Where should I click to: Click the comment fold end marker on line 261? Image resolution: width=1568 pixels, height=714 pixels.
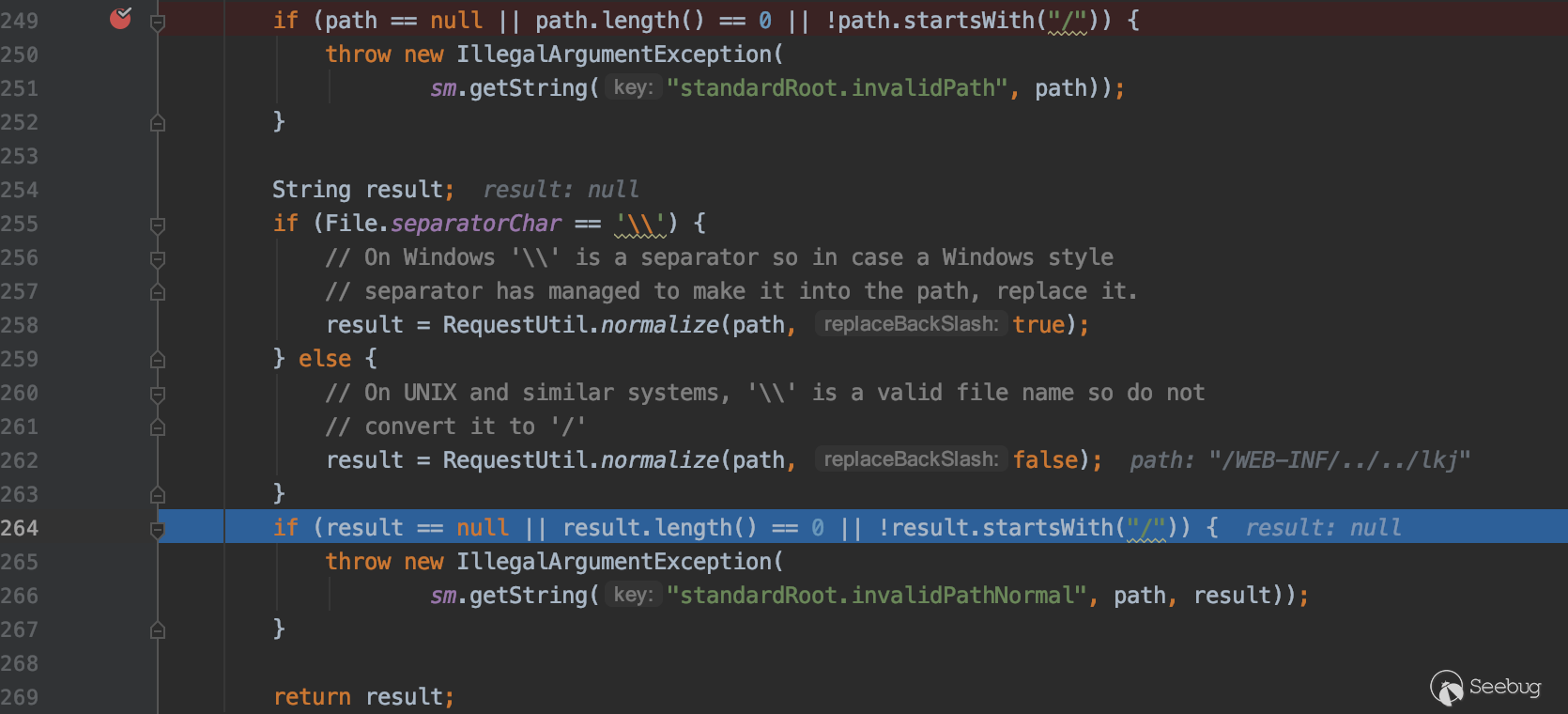(x=158, y=427)
